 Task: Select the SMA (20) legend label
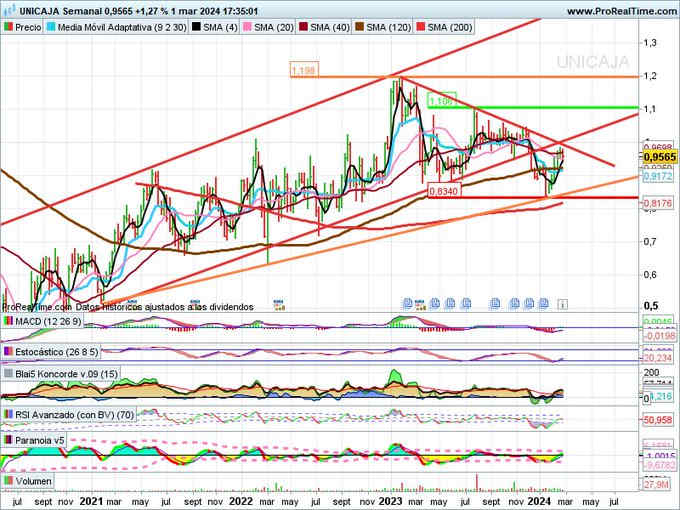274,27
